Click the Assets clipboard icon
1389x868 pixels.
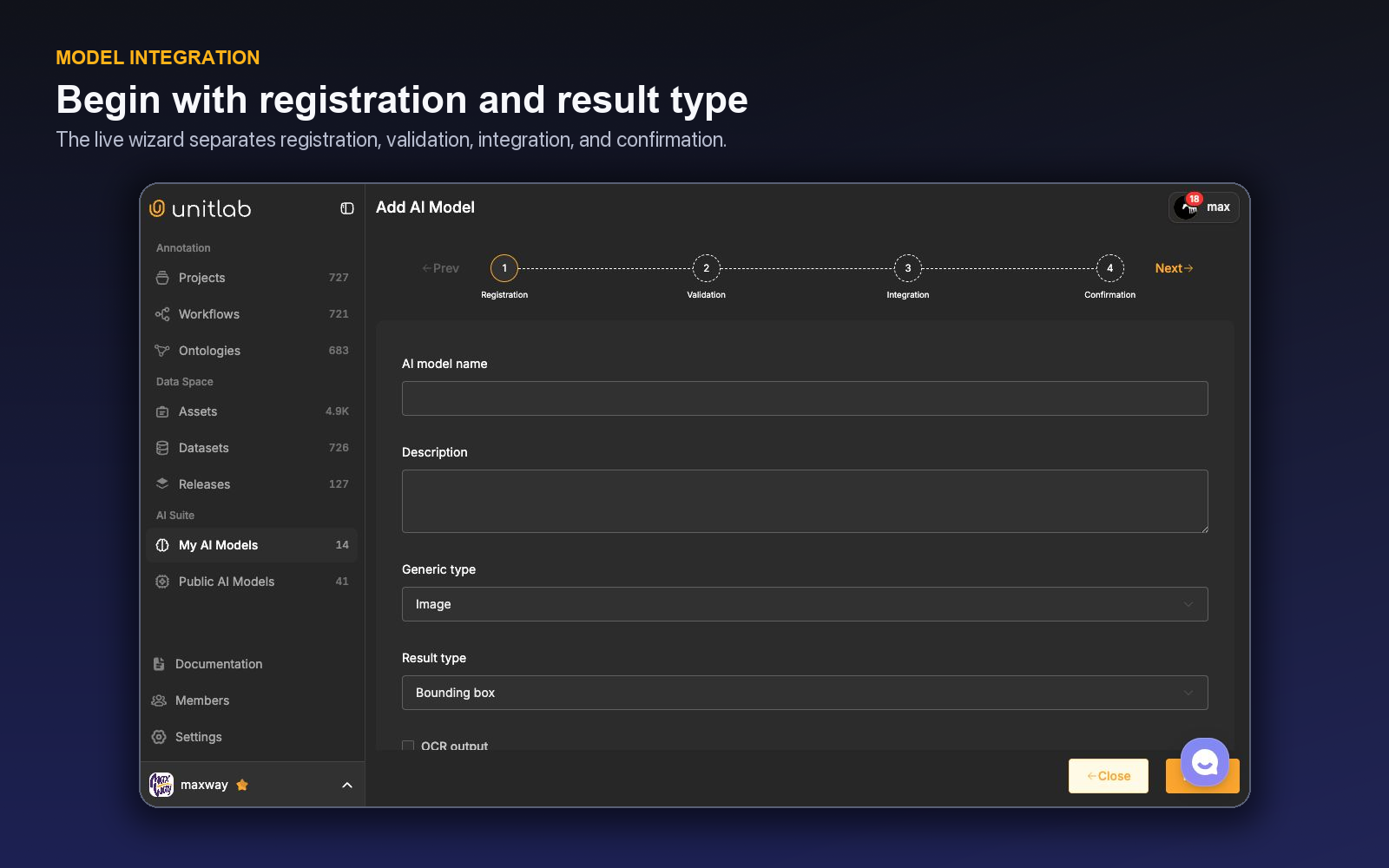point(162,411)
